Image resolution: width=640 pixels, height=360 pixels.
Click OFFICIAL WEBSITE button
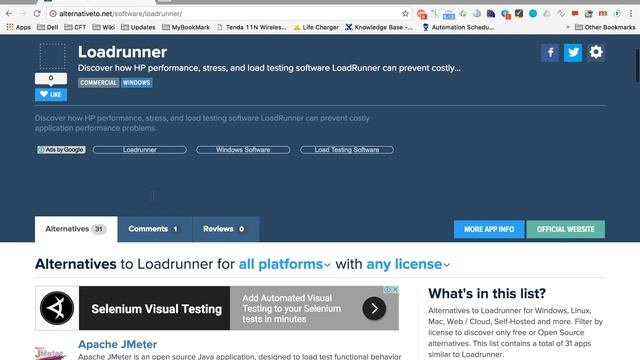pyautogui.click(x=566, y=229)
